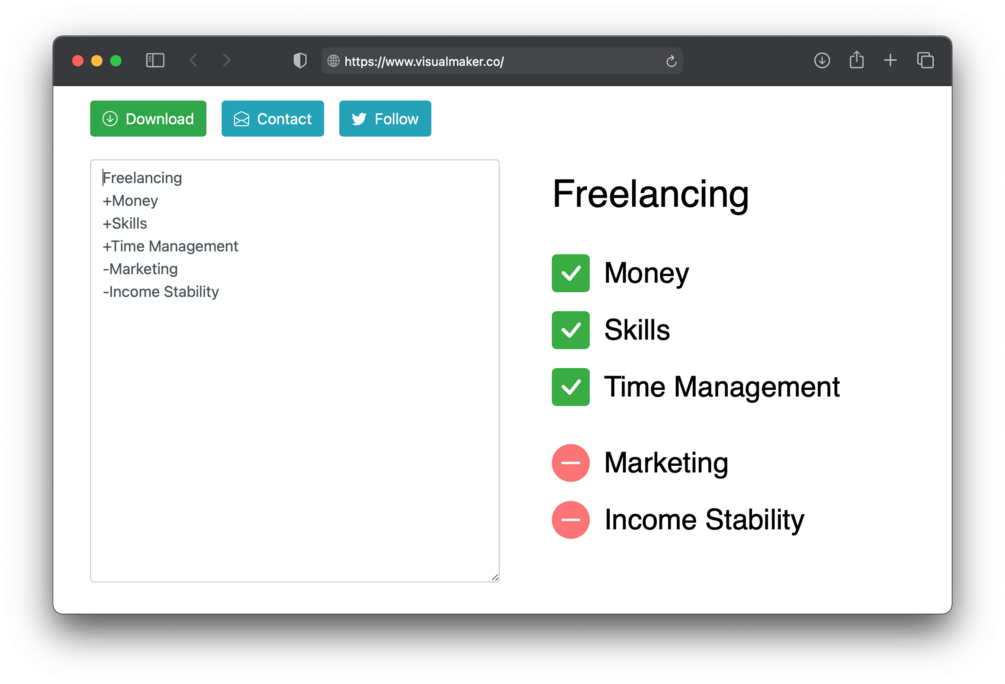Open the tab overview with the stacked-squares icon
Viewport: 1005px width, 684px height.
tap(925, 60)
